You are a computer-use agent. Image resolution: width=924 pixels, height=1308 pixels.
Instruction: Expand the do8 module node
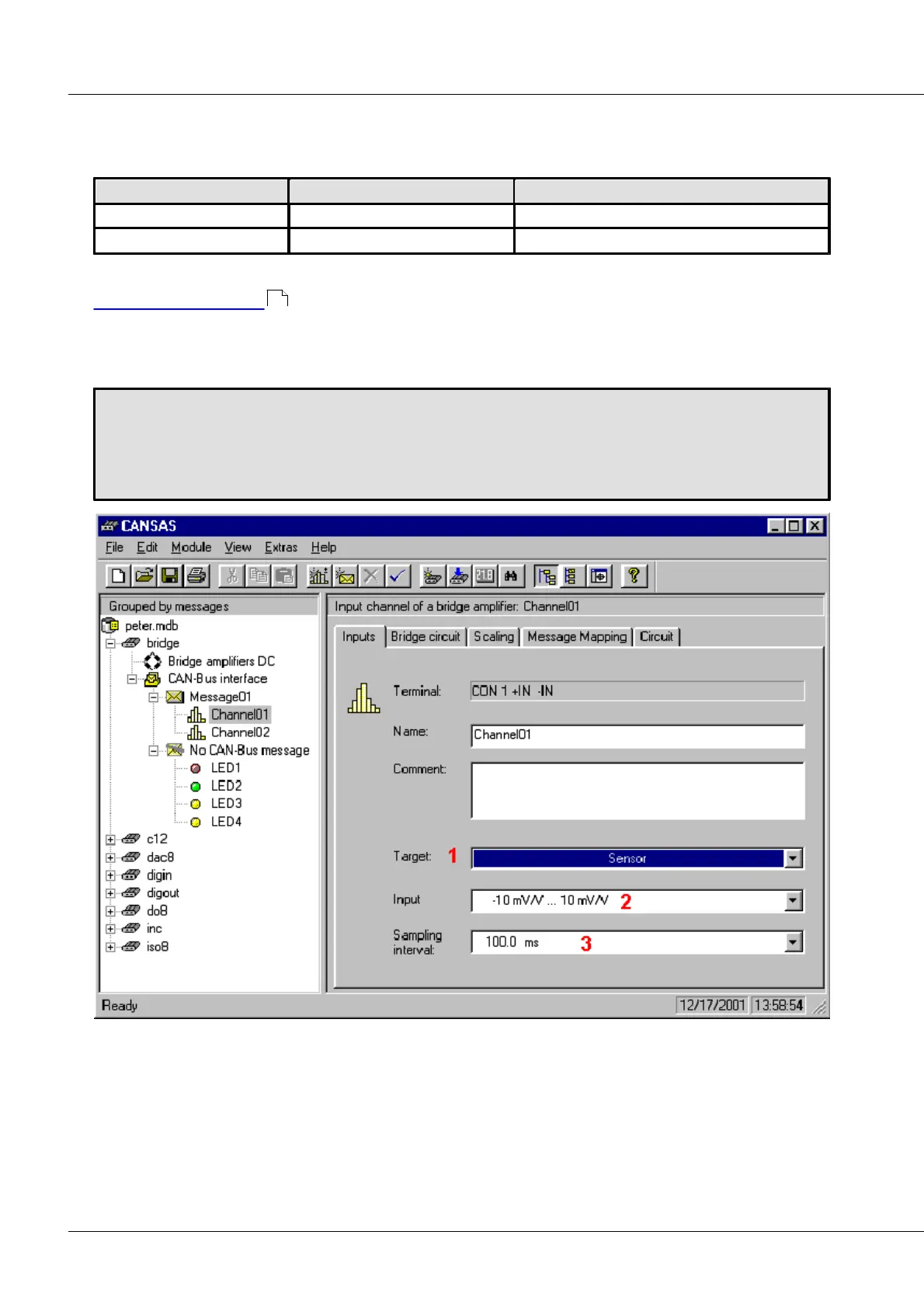110,911
